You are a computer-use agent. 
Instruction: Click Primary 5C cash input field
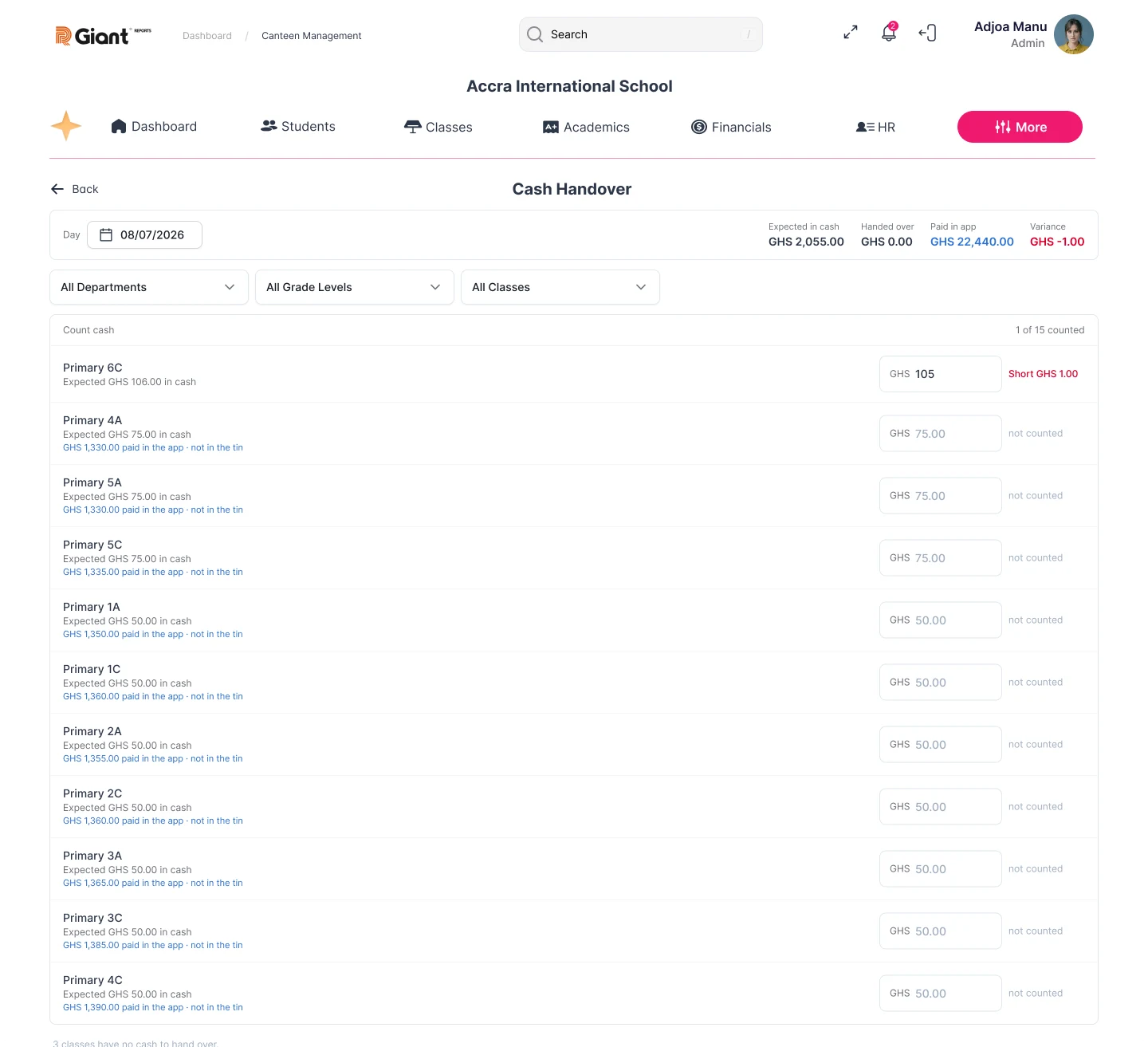[x=941, y=558]
